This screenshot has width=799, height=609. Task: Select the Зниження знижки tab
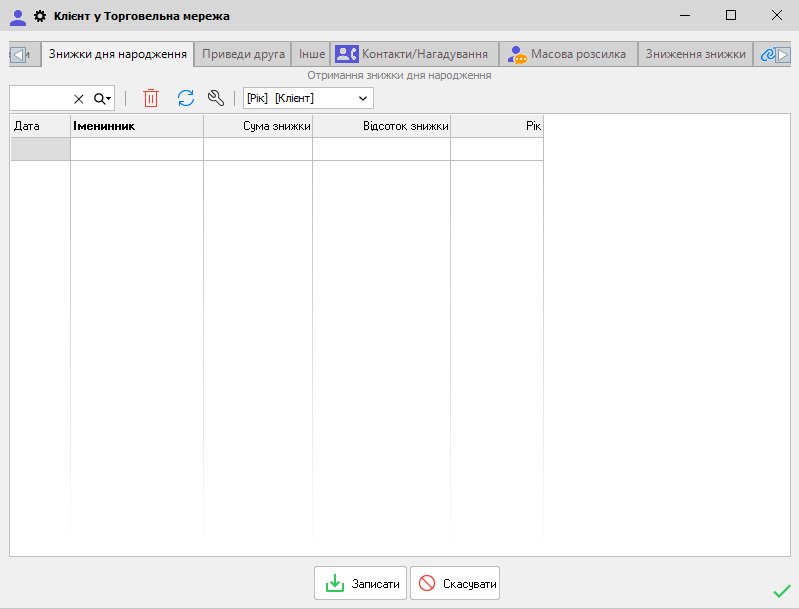[x=694, y=54]
